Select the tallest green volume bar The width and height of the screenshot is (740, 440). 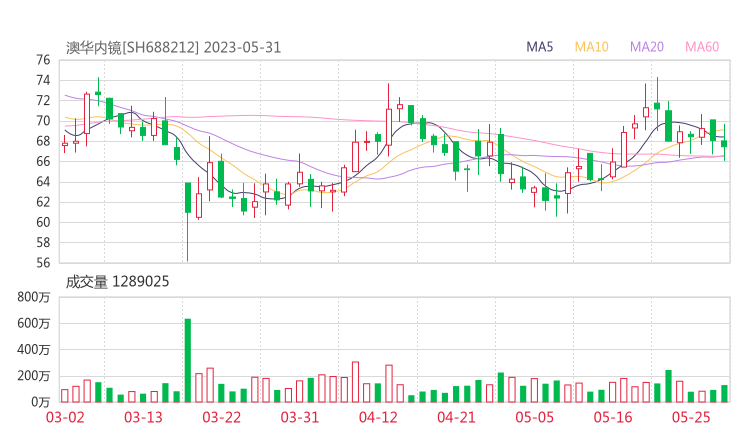[x=187, y=360]
